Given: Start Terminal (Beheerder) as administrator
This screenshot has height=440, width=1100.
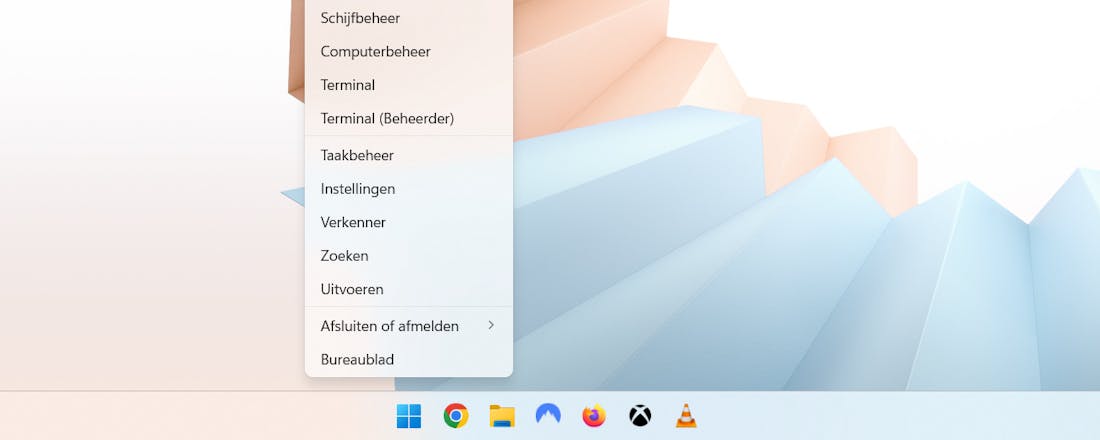Looking at the screenshot, I should click(387, 118).
